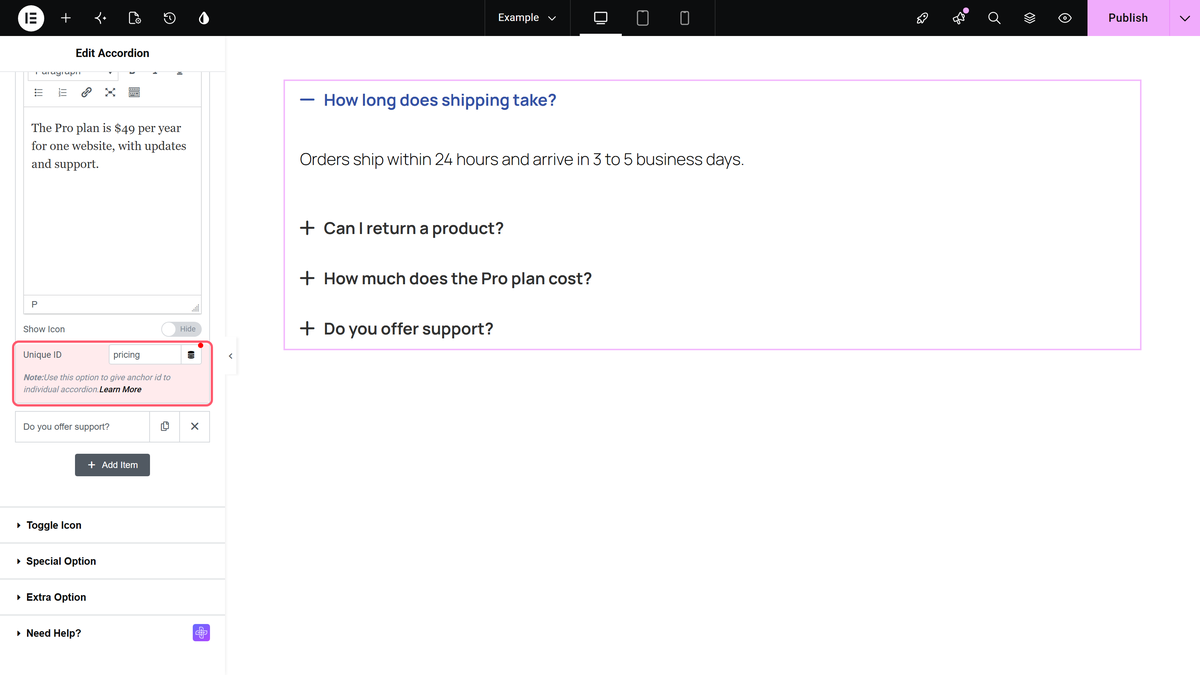1200x675 pixels.
Task: Collapse 'How long does shipping take?' accordion
Action: pyautogui.click(x=428, y=100)
